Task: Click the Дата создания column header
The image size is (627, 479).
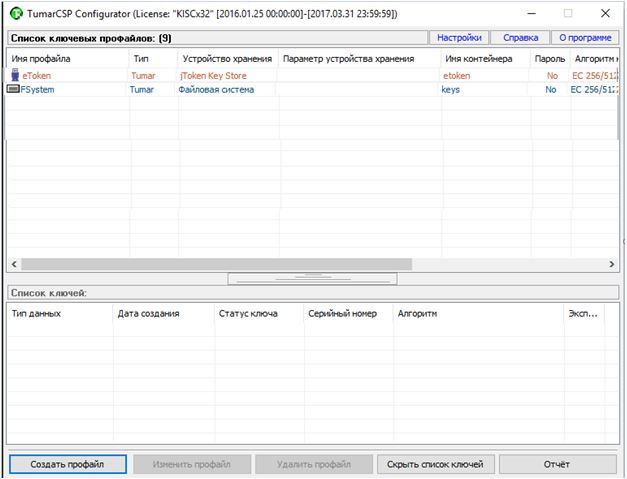Action: click(x=148, y=313)
